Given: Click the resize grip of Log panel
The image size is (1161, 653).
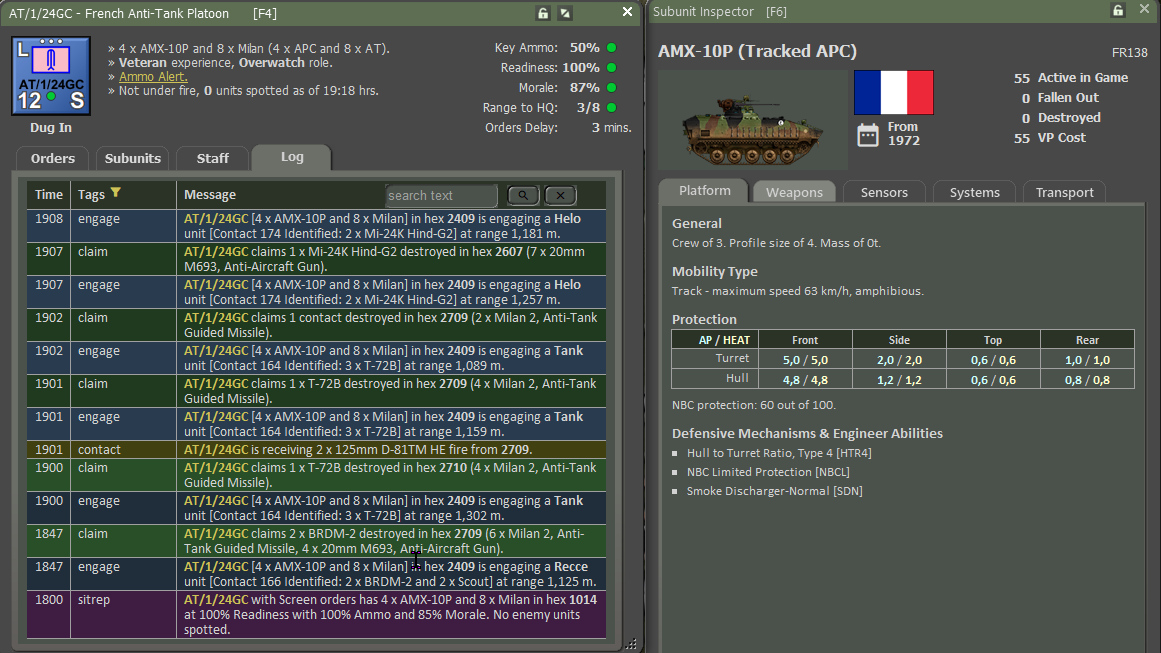Looking at the screenshot, I should coord(631,644).
